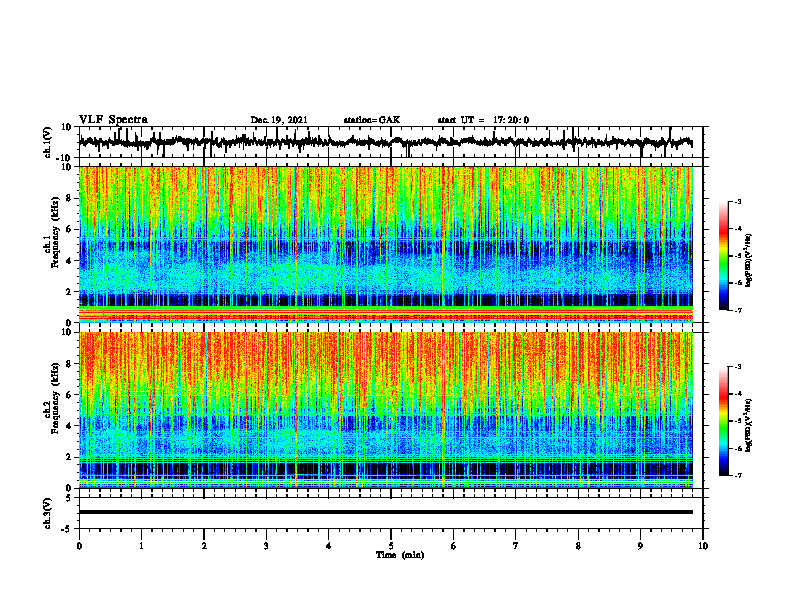Click the ch.3(V) axis label
The image size is (792, 612).
(48, 513)
